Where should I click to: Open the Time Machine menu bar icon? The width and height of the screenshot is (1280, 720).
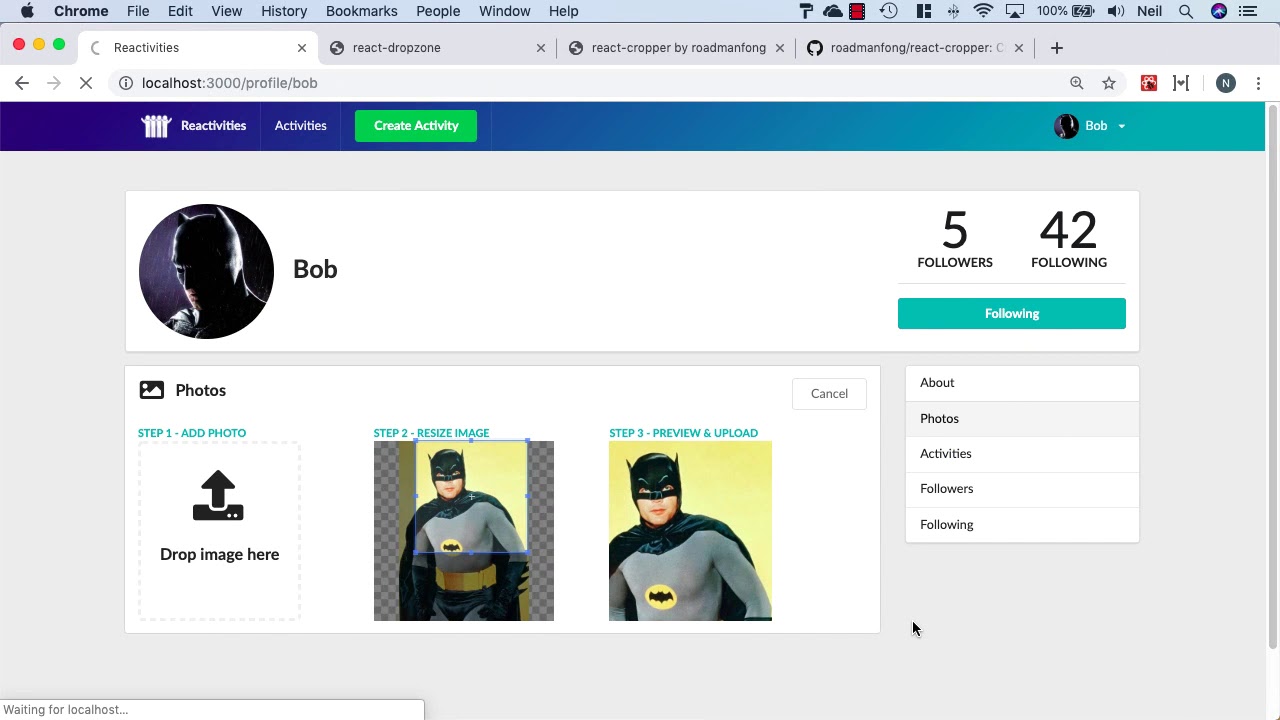[889, 11]
